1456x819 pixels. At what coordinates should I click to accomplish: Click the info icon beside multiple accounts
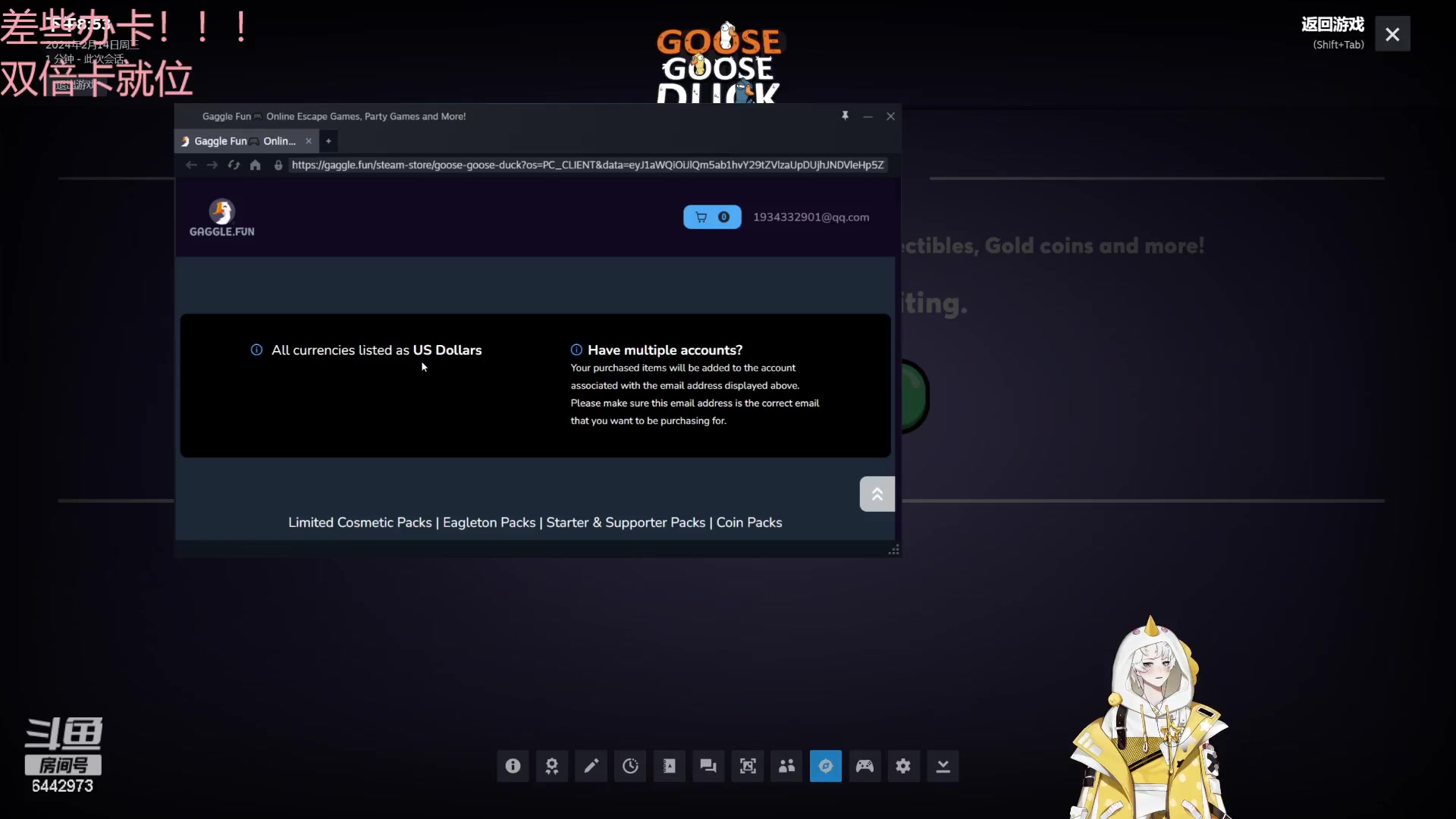576,350
